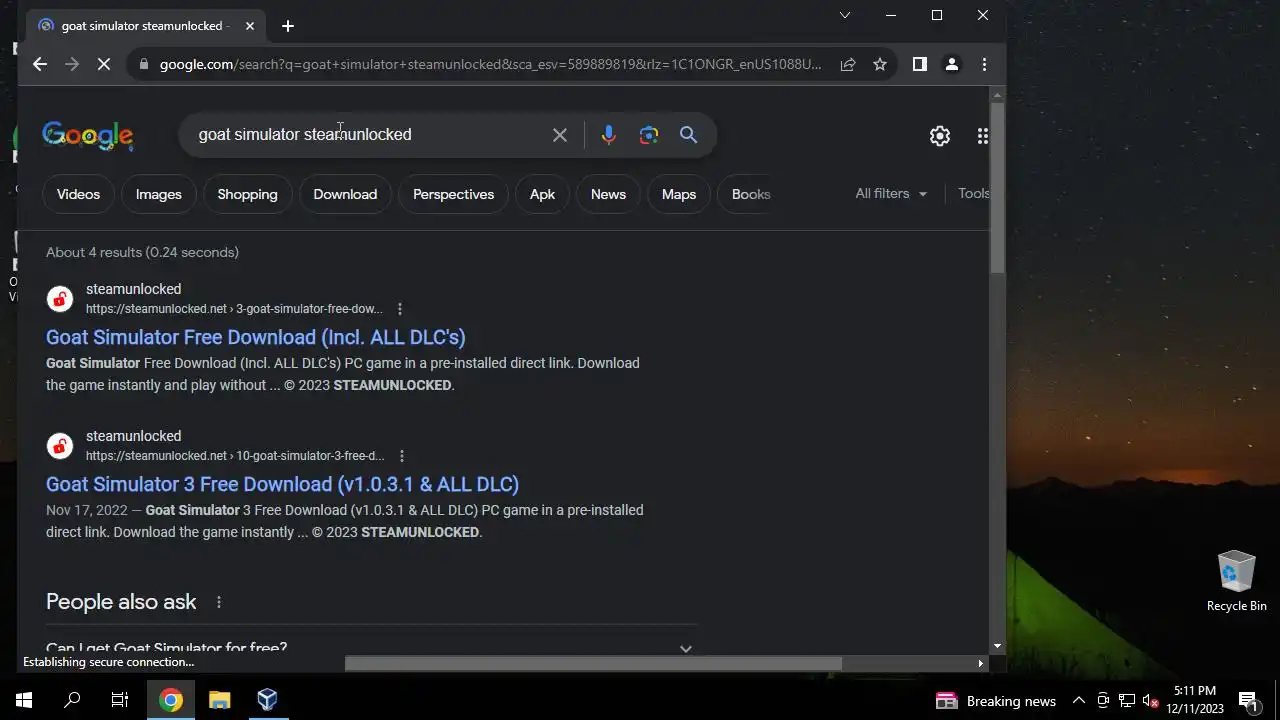The width and height of the screenshot is (1280, 720).
Task: Open Goat Simulator Free Download result
Action: [x=256, y=337]
